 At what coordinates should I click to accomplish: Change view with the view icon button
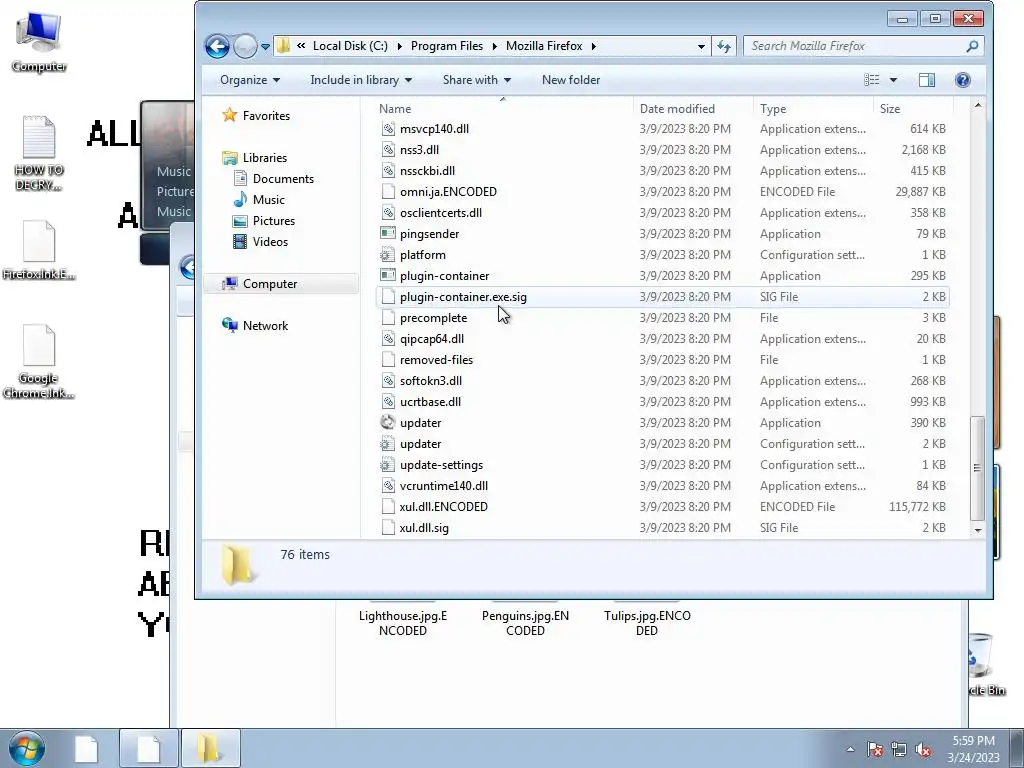point(871,80)
